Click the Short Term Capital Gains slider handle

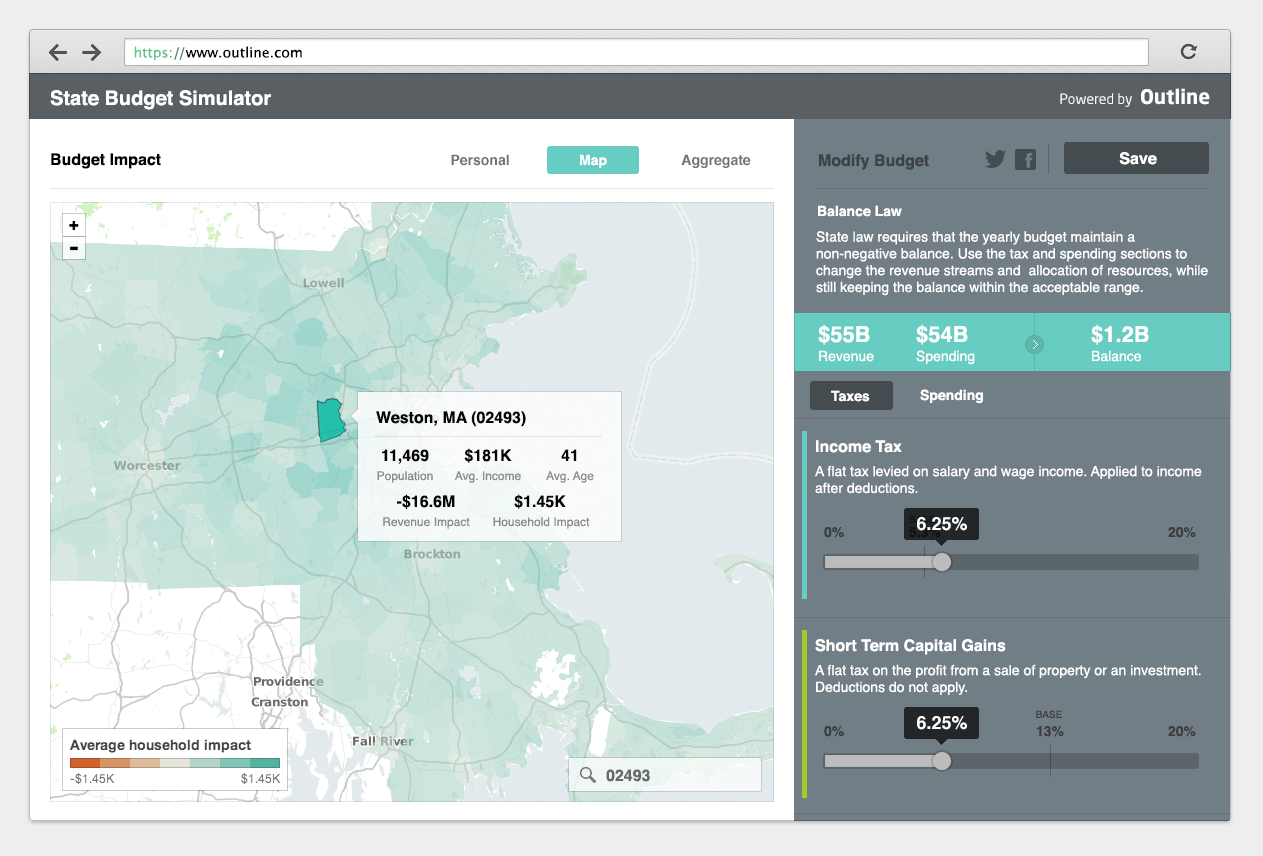click(x=941, y=761)
